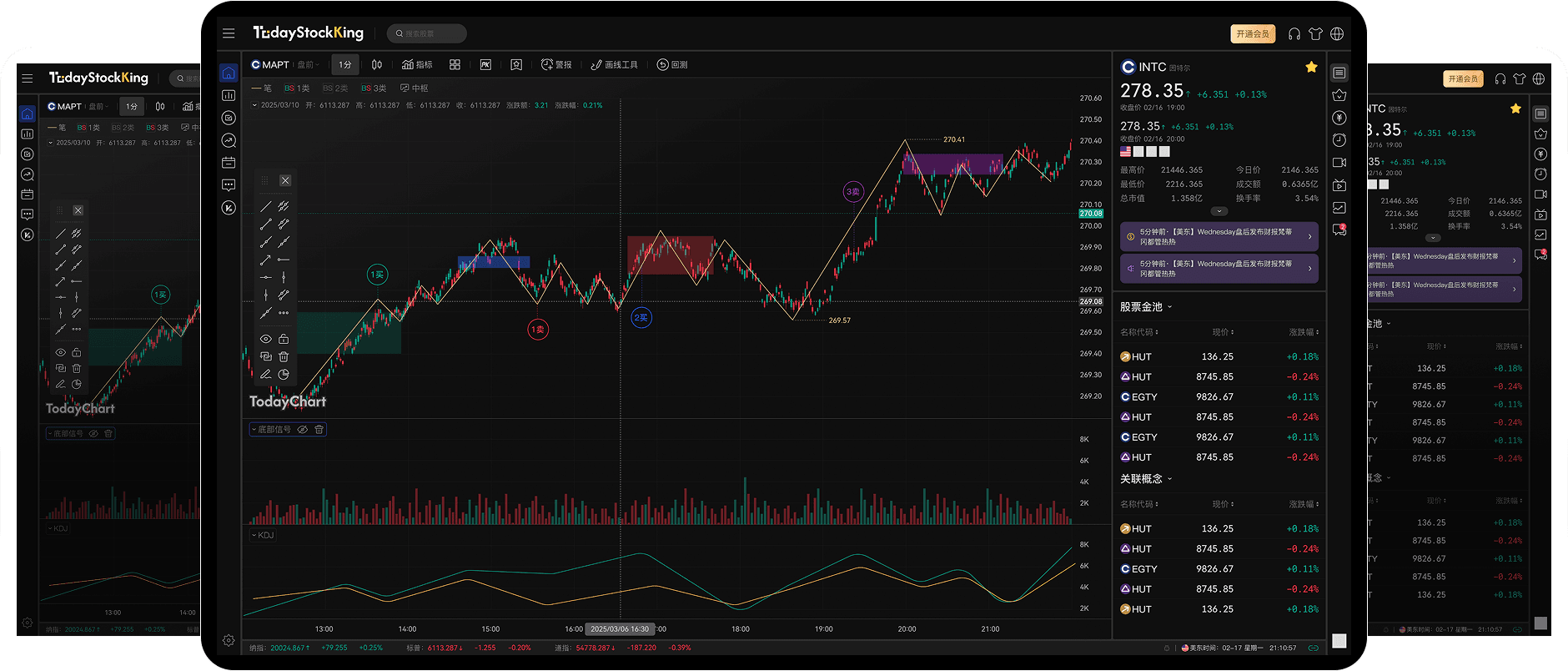
Task: Duplicate drawing with the palette copy icon
Action: pyautogui.click(x=265, y=356)
